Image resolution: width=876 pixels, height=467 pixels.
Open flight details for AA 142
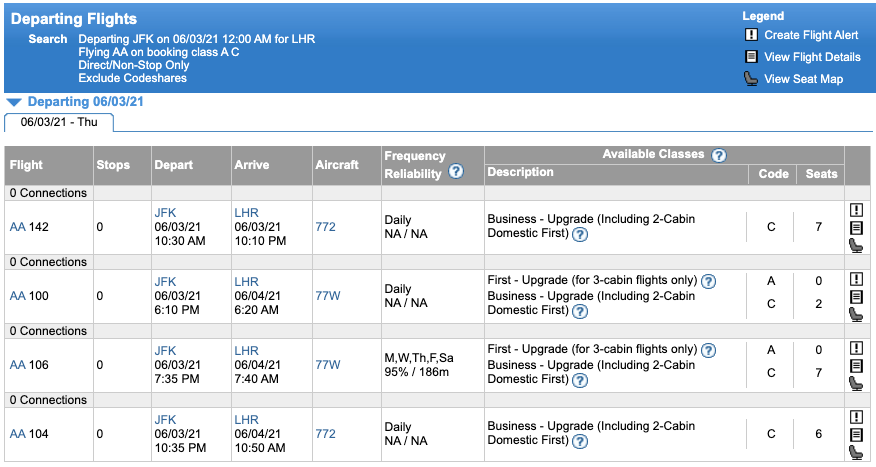(x=856, y=228)
